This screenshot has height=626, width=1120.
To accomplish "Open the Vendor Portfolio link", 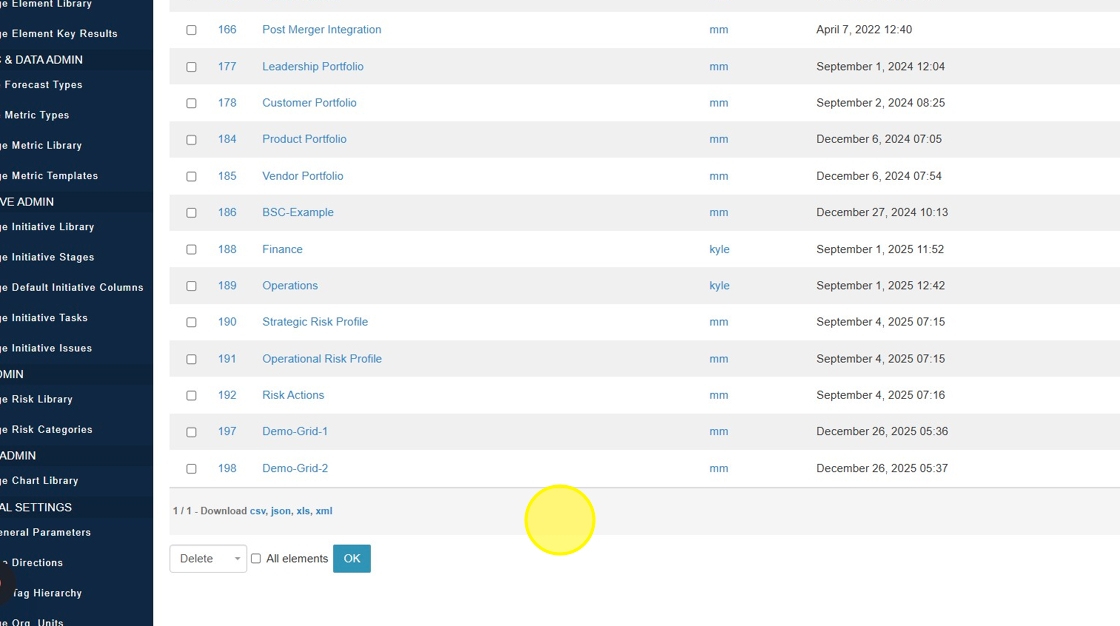I will tap(302, 176).
